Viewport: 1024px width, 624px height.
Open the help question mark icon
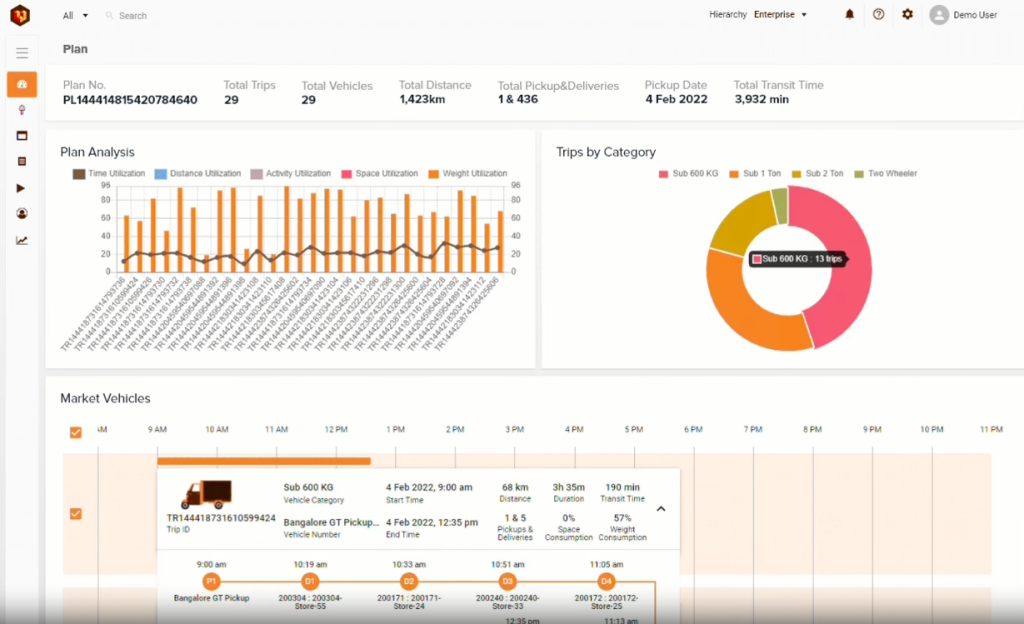(878, 14)
